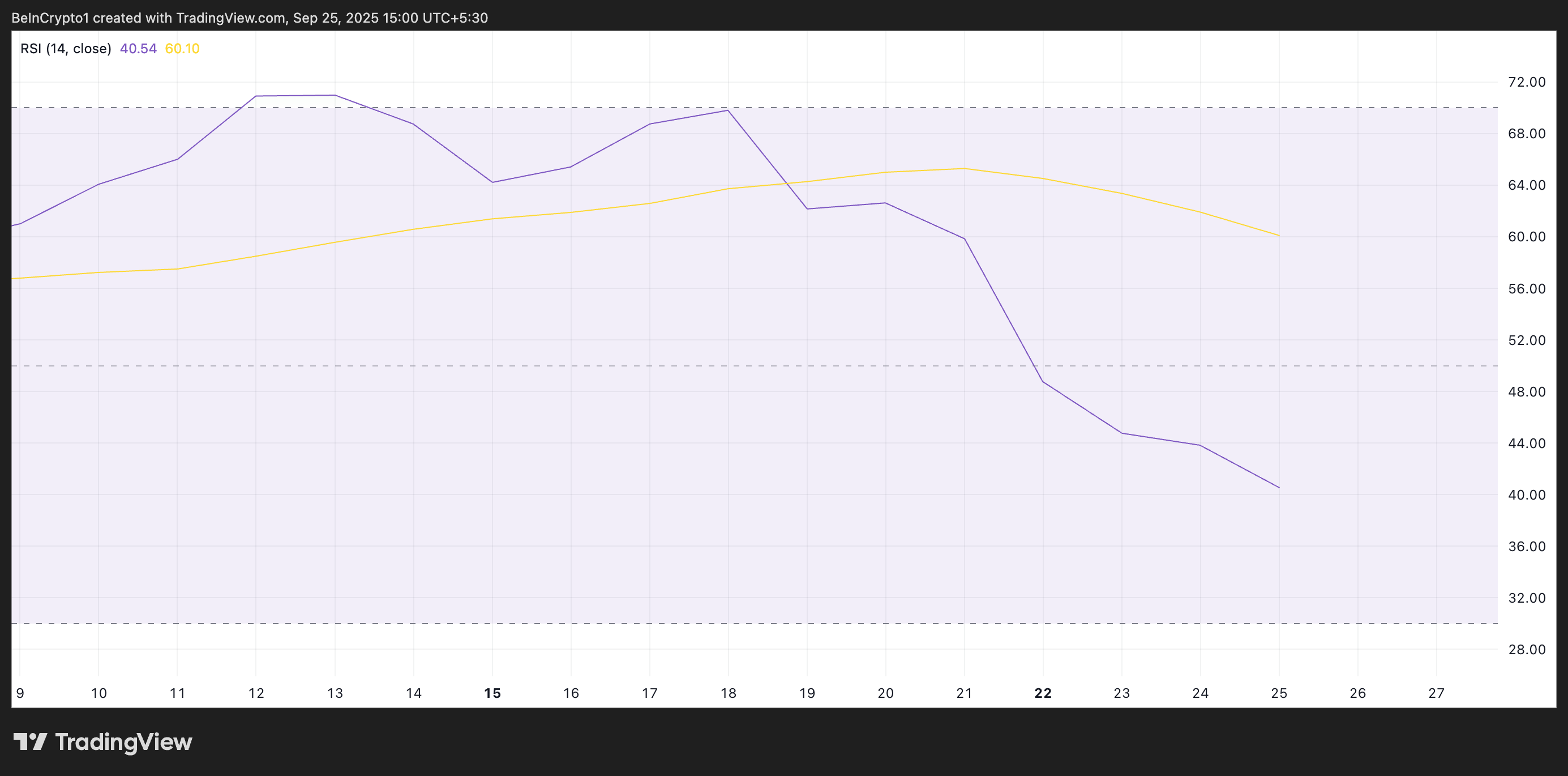Click the yellow RSI-based MA value 60.10

[x=182, y=48]
